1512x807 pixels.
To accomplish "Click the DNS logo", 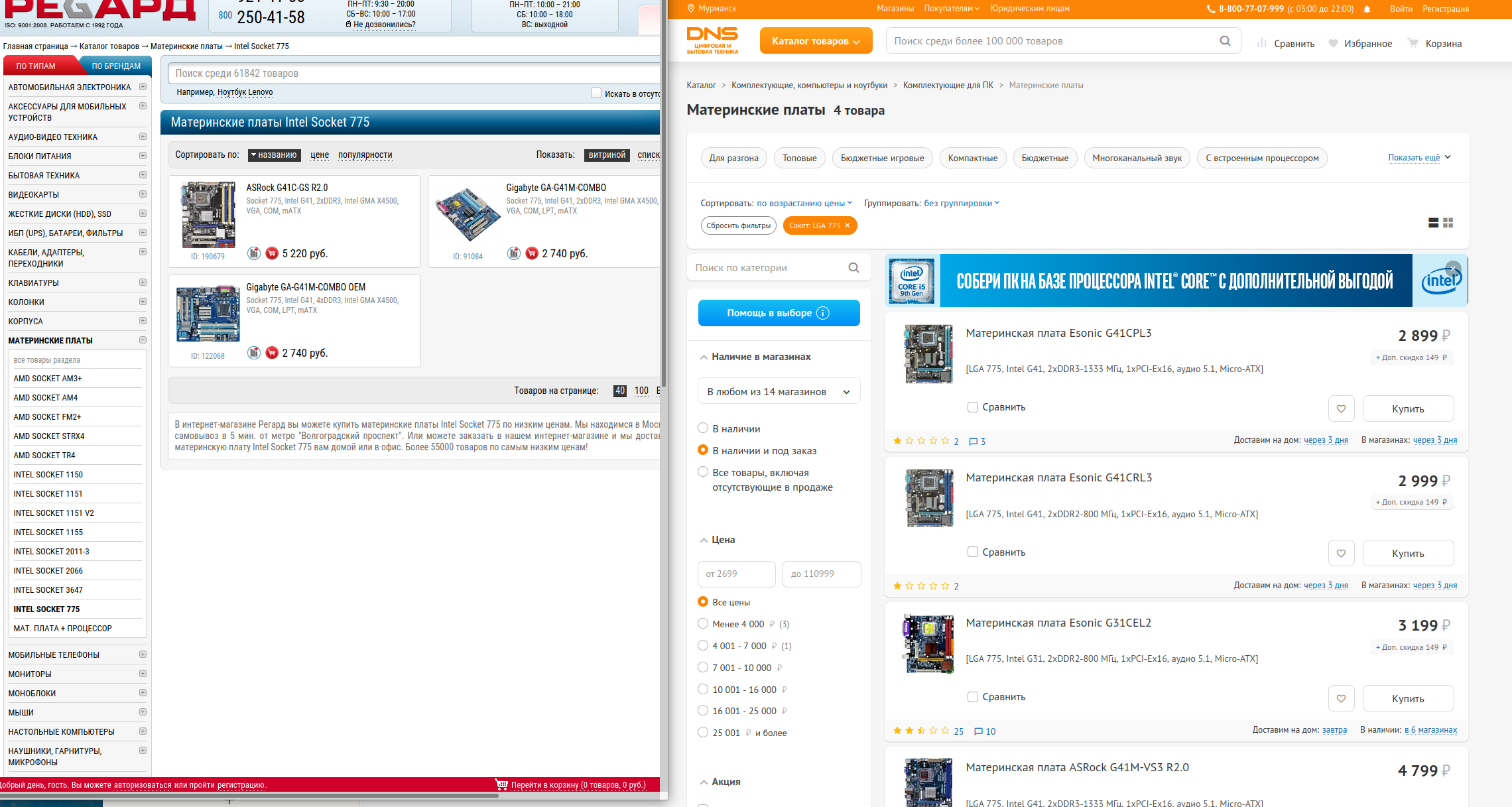I will click(x=712, y=40).
